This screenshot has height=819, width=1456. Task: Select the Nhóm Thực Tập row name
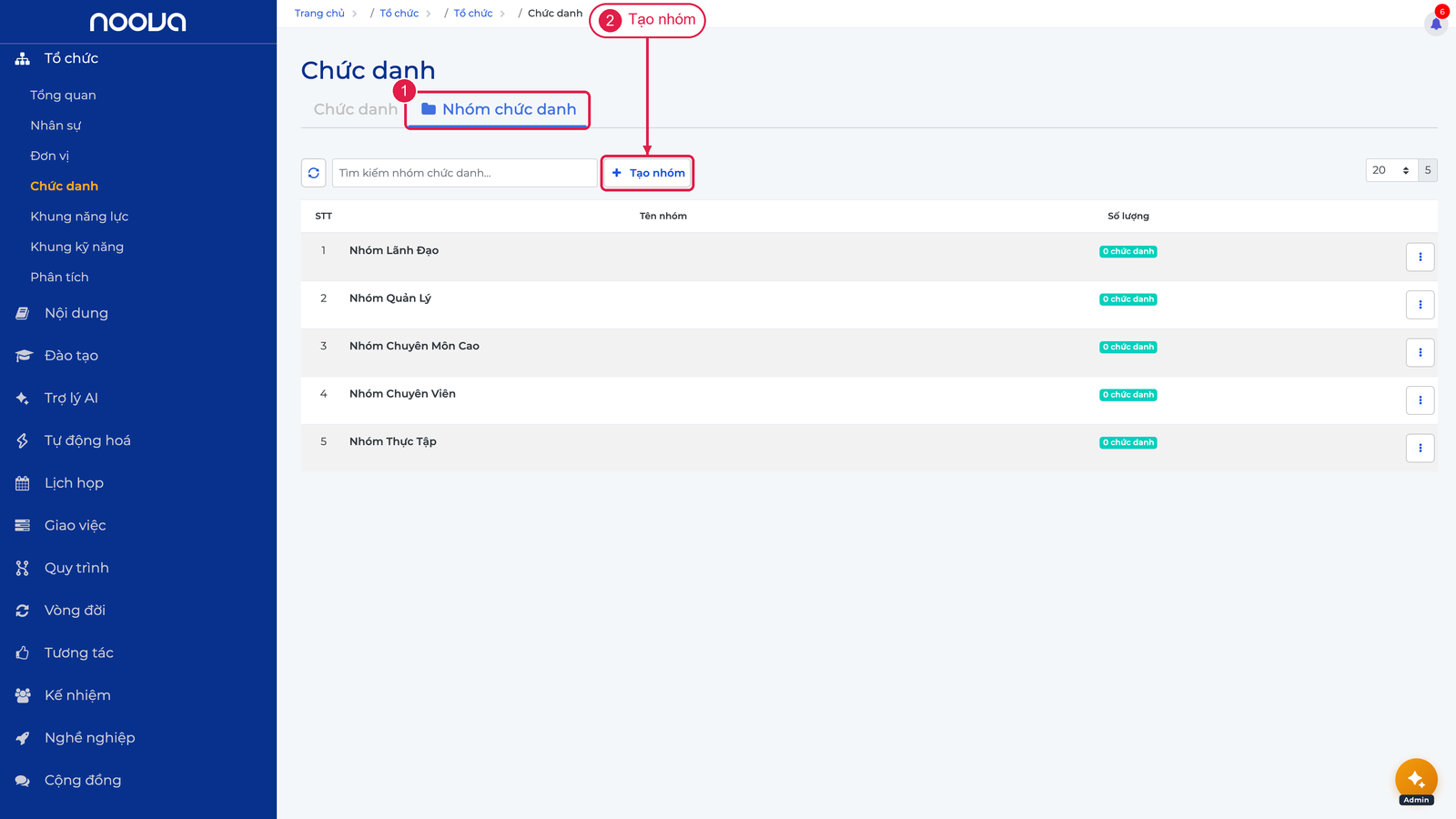[393, 441]
